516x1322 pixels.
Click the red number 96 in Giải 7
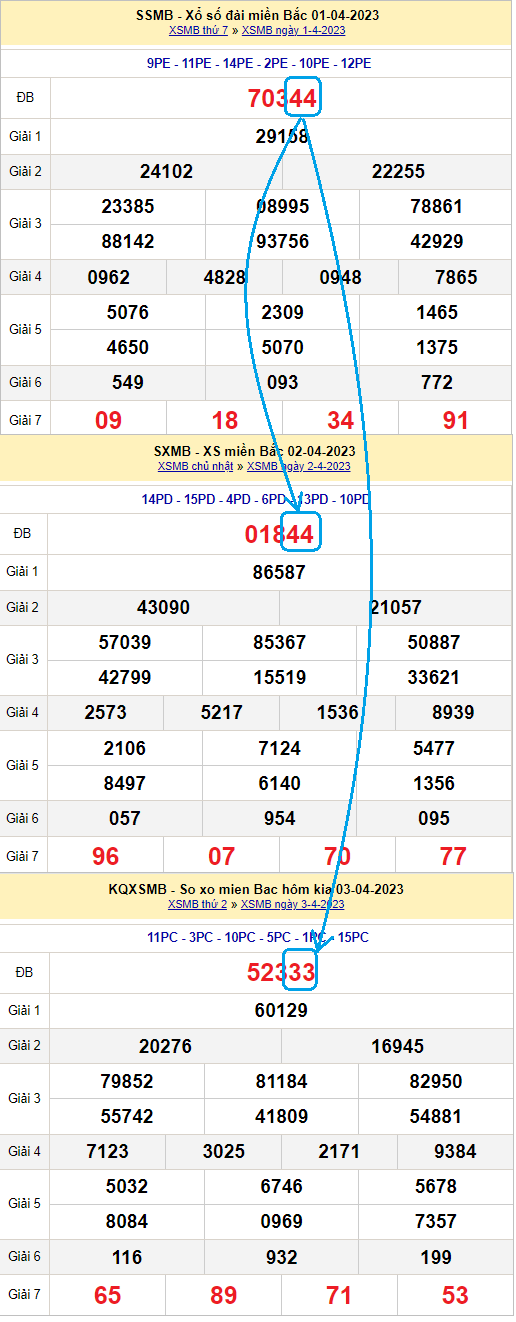105,856
